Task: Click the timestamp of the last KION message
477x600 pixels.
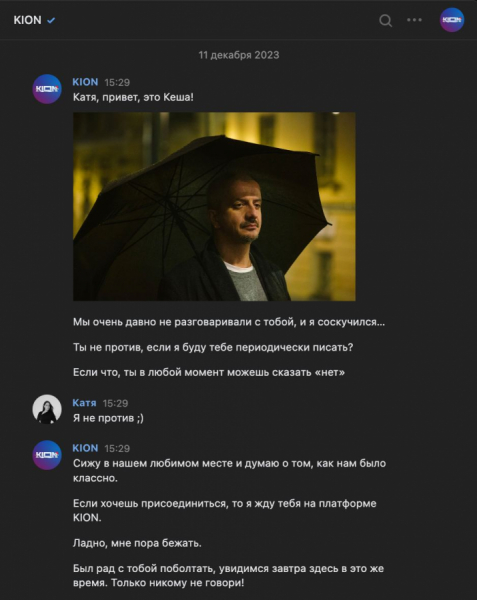Action: coord(117,448)
